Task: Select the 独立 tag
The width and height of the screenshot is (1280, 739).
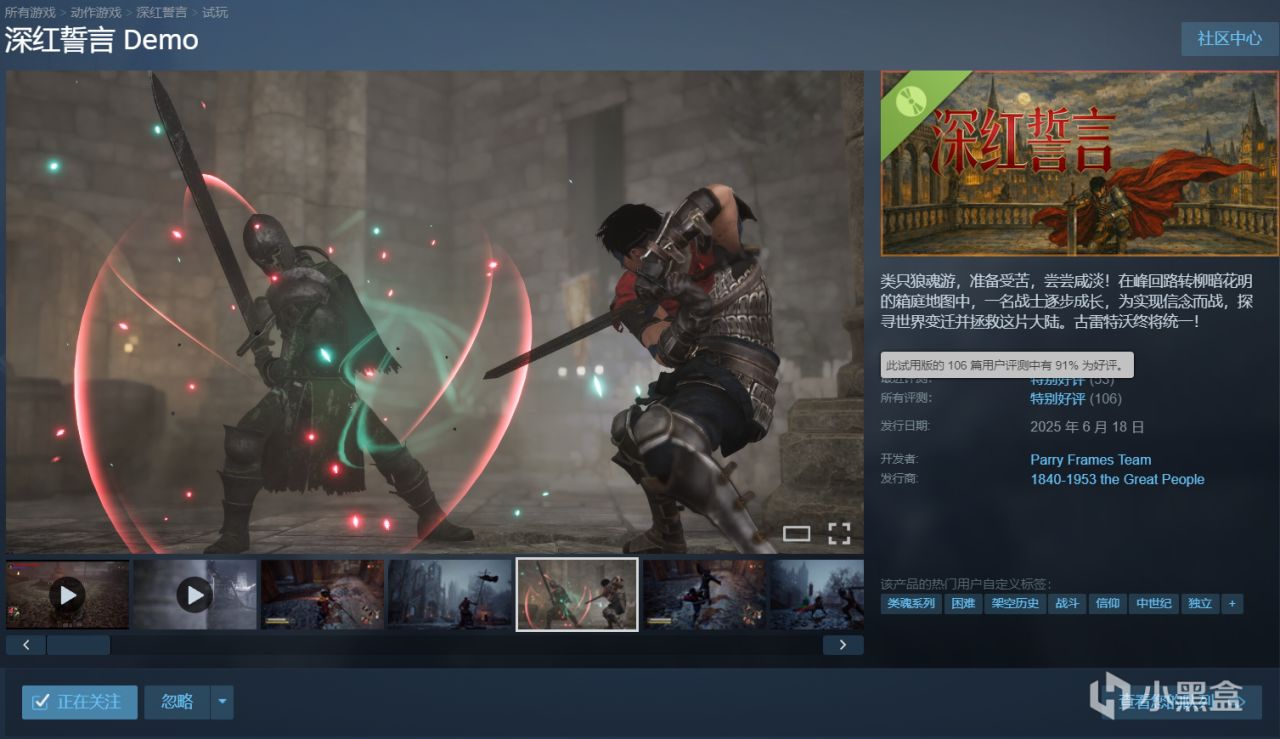Action: (x=1200, y=604)
